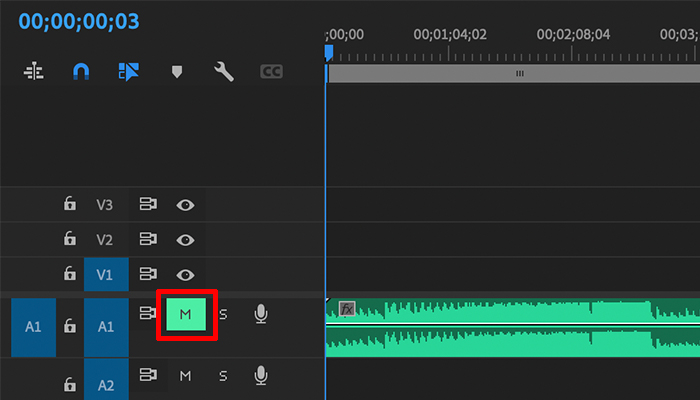This screenshot has height=400, width=700.
Task: Toggle the A2 track target
Action: click(x=106, y=380)
